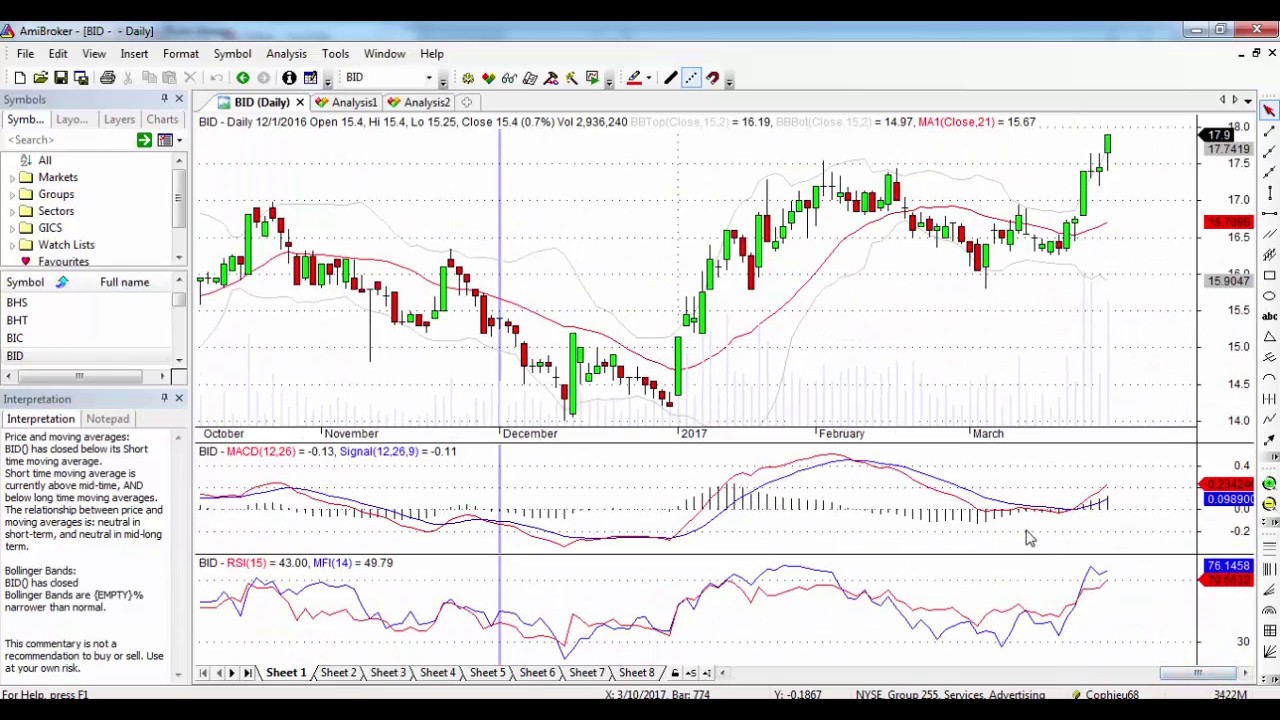Switch to the Analysis1 tab
This screenshot has width=1280, height=720.
click(x=346, y=102)
